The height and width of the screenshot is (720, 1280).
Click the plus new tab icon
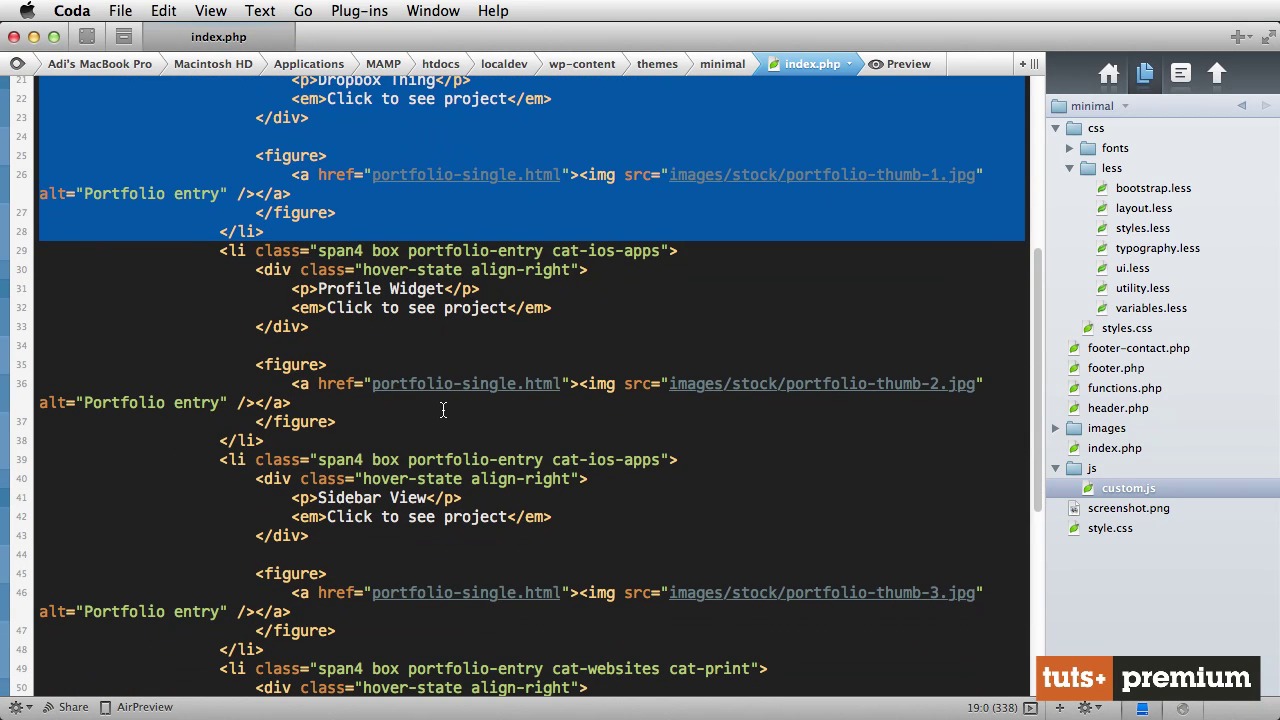(1238, 37)
